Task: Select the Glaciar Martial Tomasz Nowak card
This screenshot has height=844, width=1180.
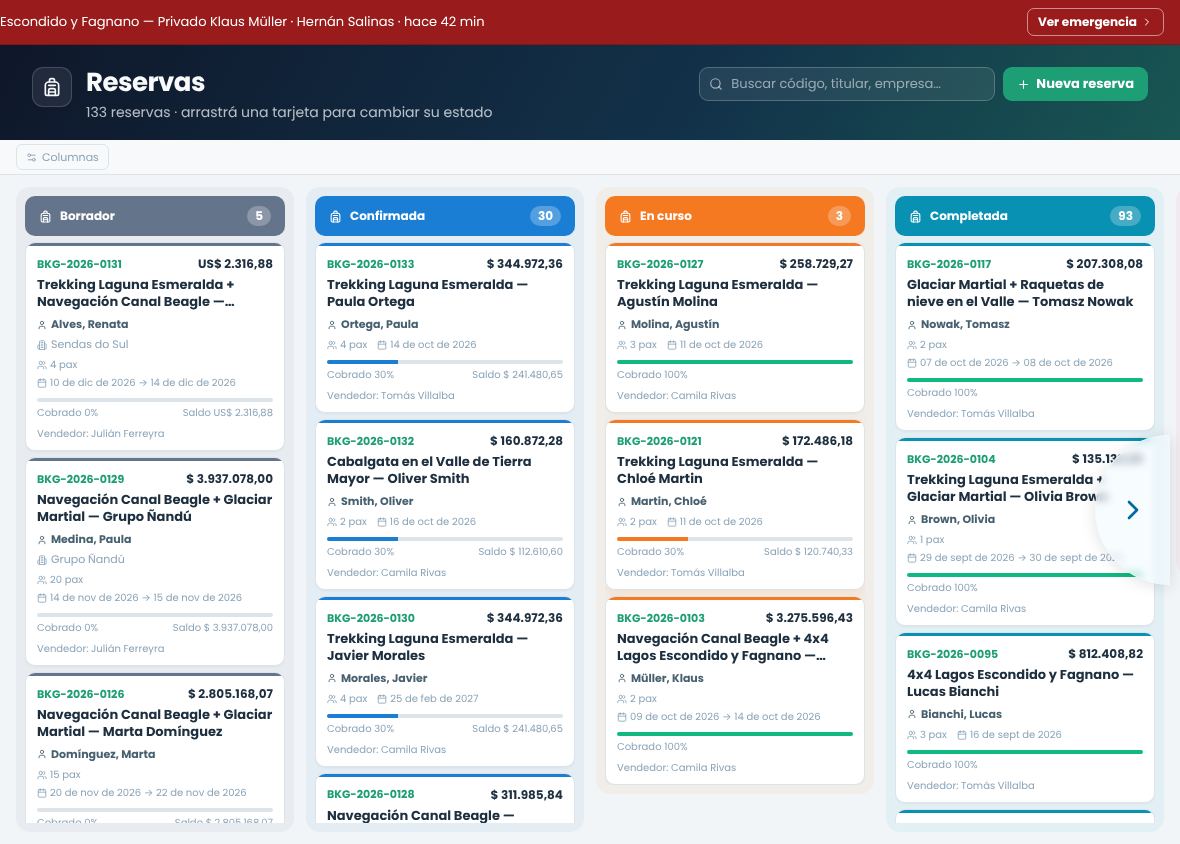Action: coord(1025,336)
